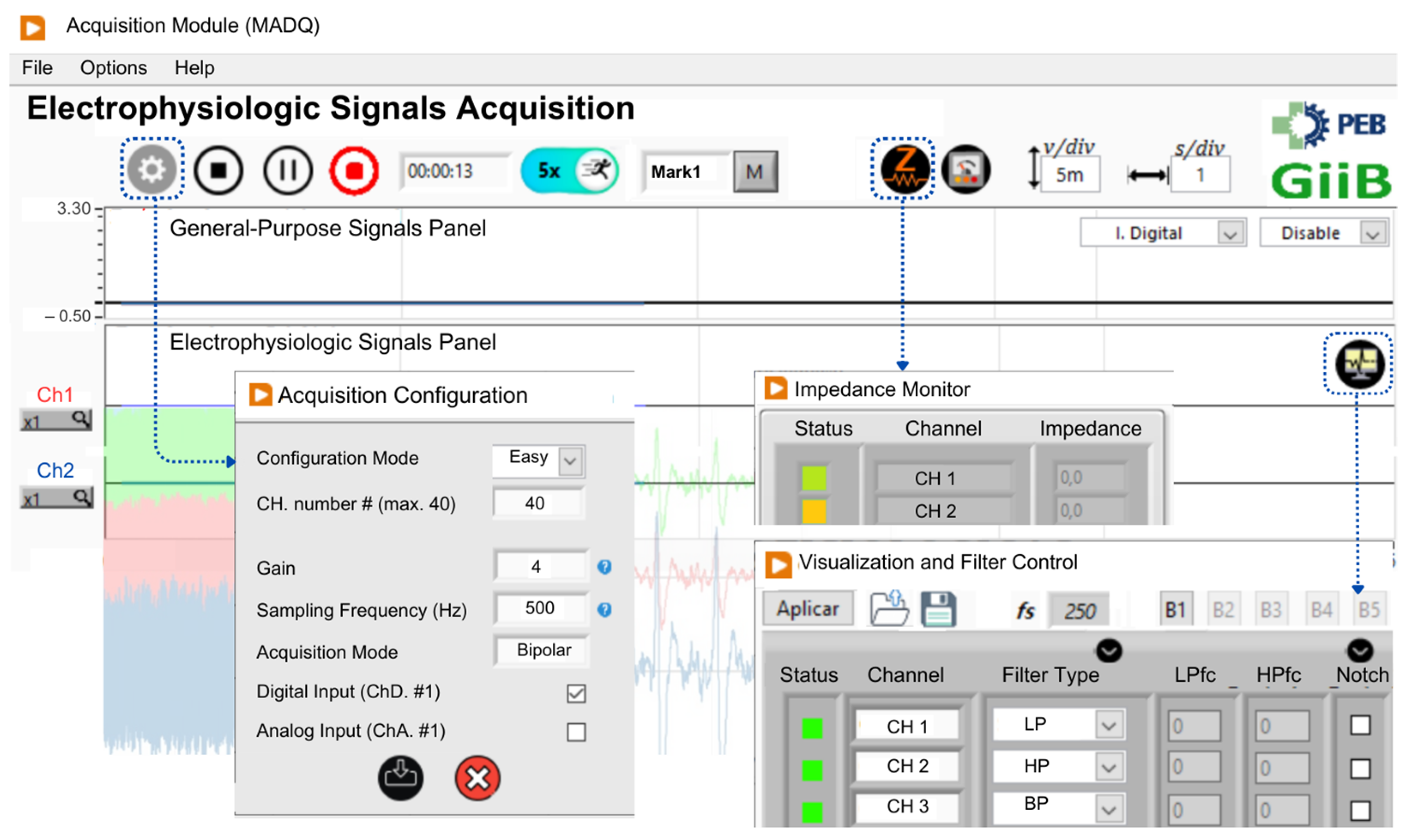This screenshot has width=1403, height=840.
Task: Toggle CH 3 green status in filter control
Action: pos(812,812)
